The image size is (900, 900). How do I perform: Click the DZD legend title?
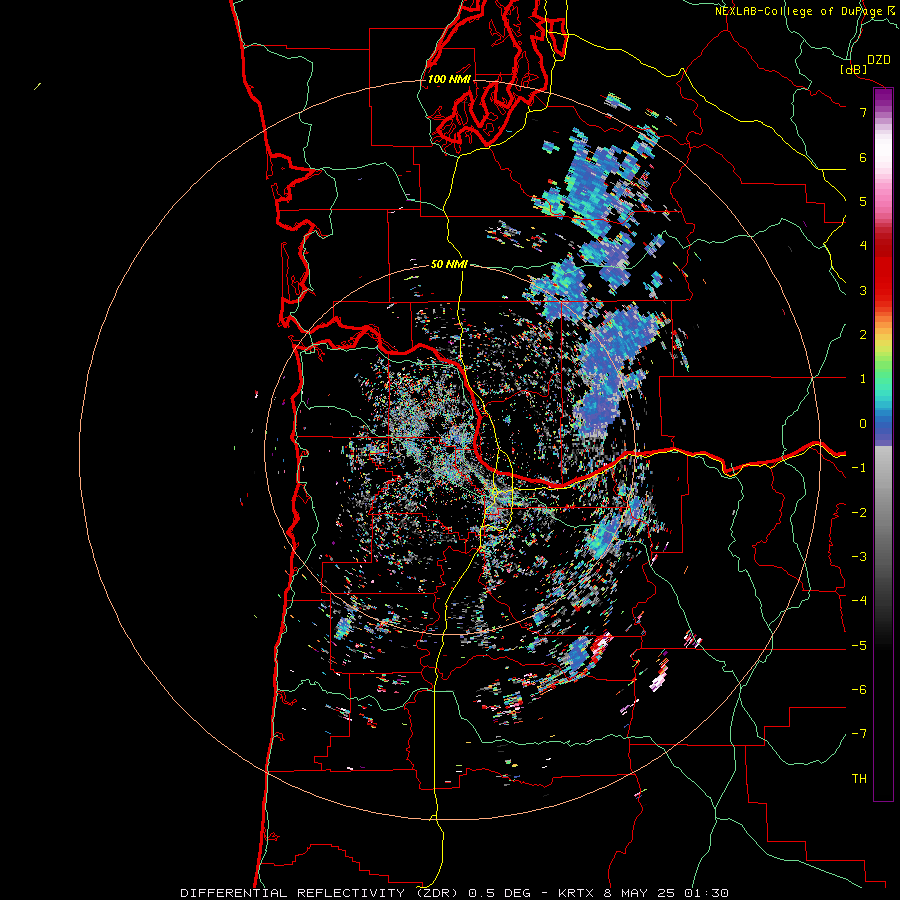pyautogui.click(x=879, y=60)
